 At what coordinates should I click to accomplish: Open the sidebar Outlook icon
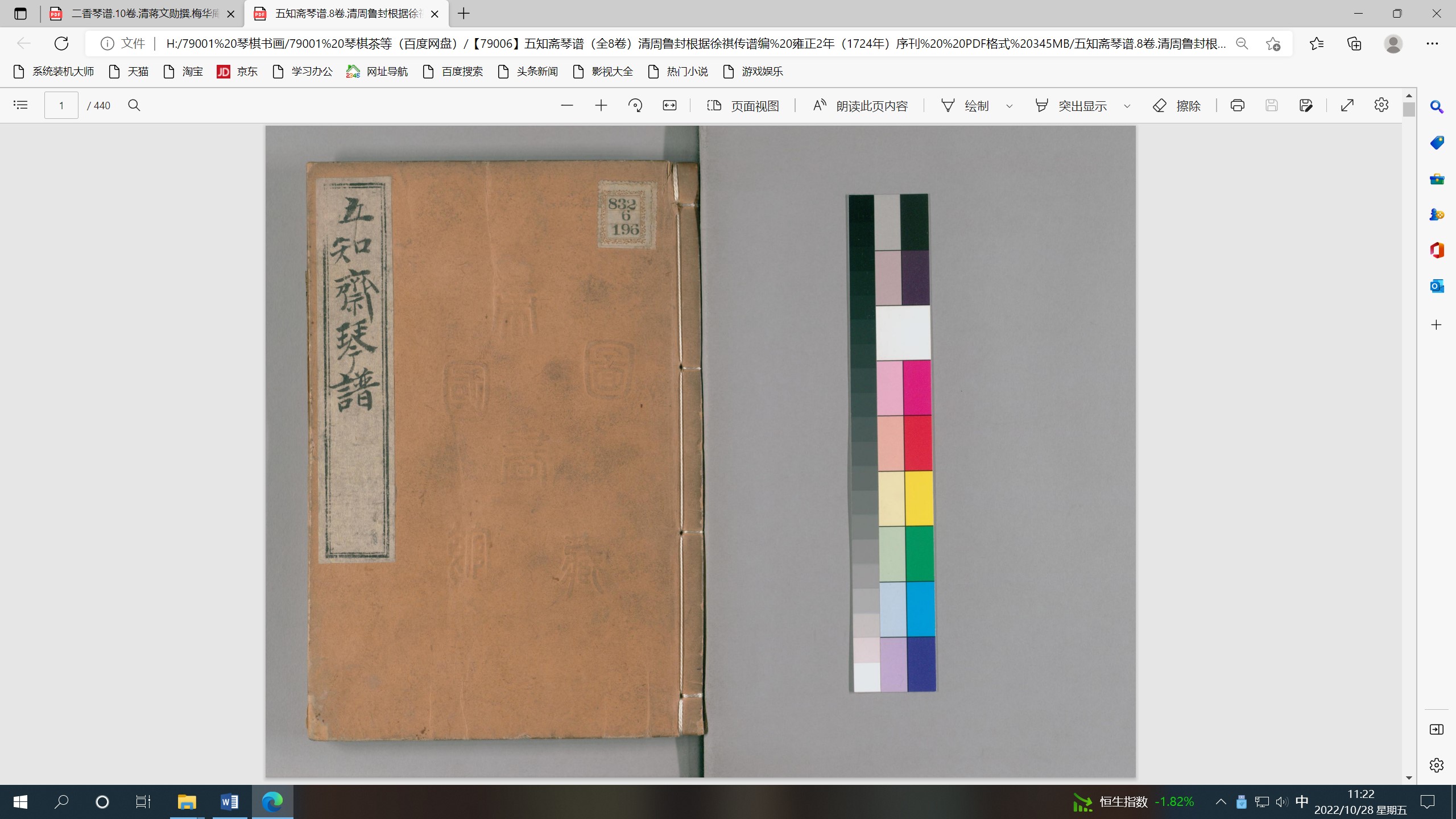(x=1437, y=286)
